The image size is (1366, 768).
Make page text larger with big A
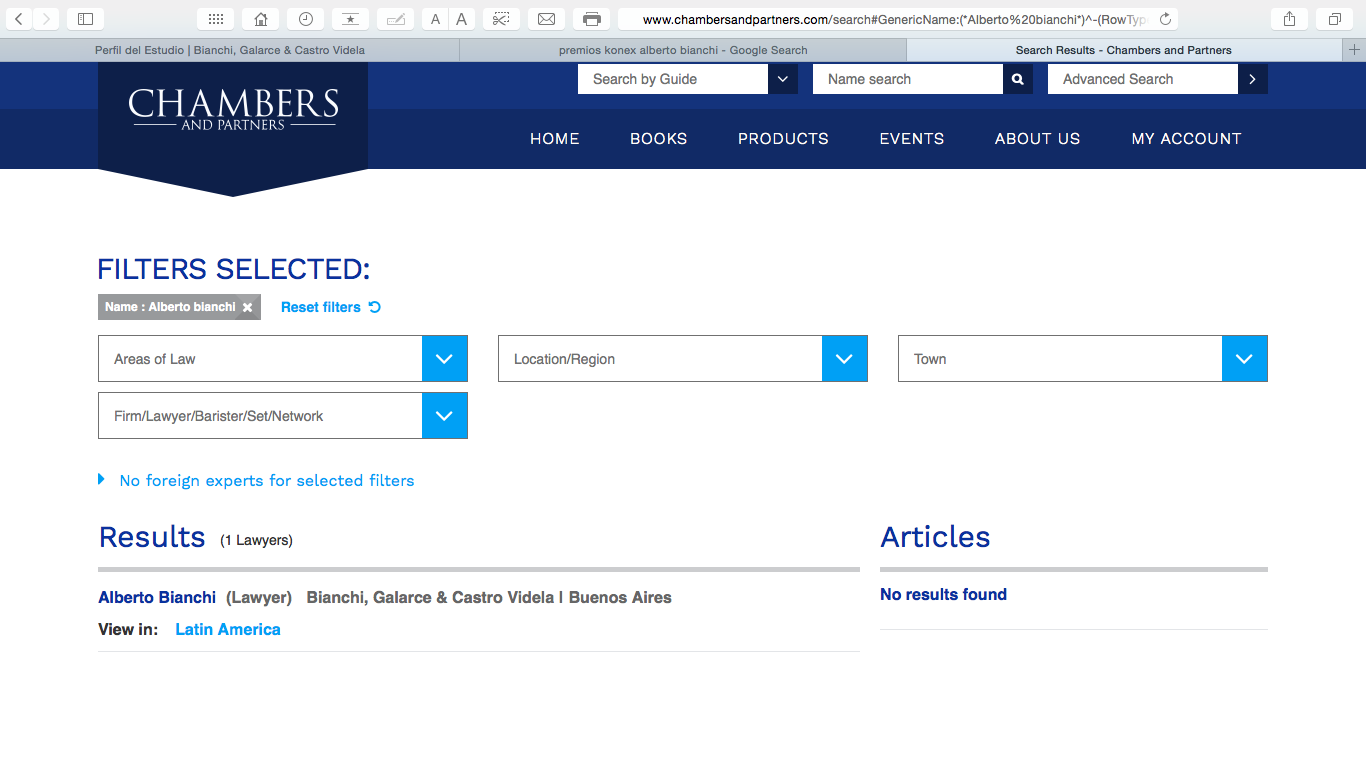coord(461,19)
